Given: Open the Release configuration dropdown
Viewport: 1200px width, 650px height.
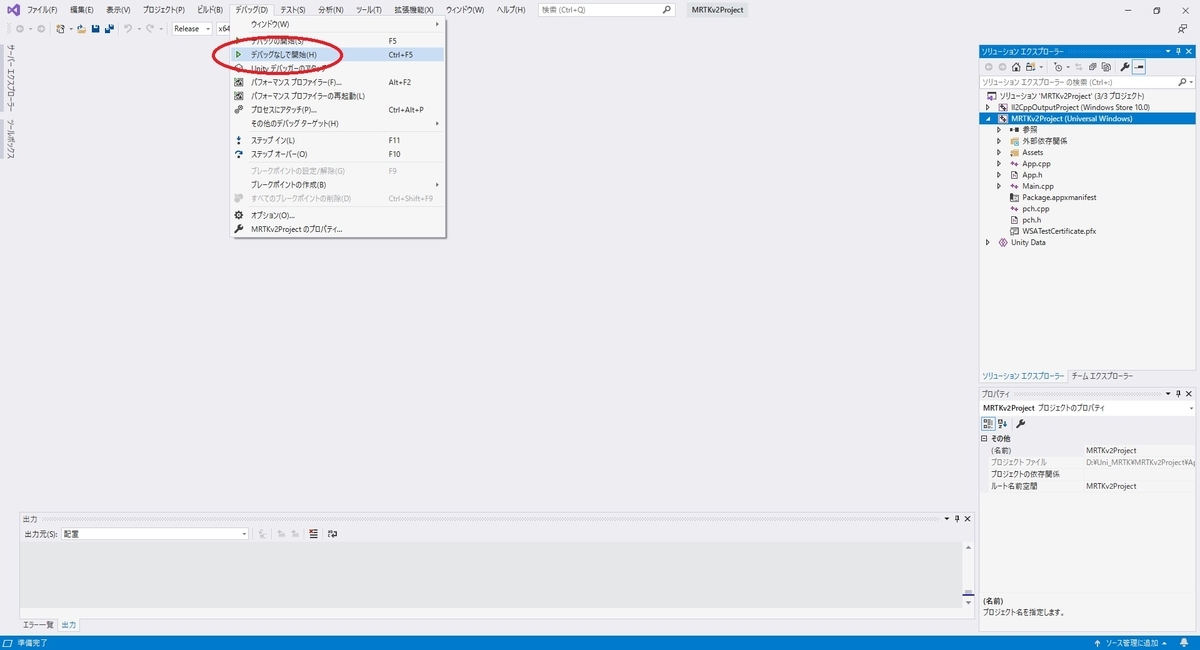Looking at the screenshot, I should [192, 29].
